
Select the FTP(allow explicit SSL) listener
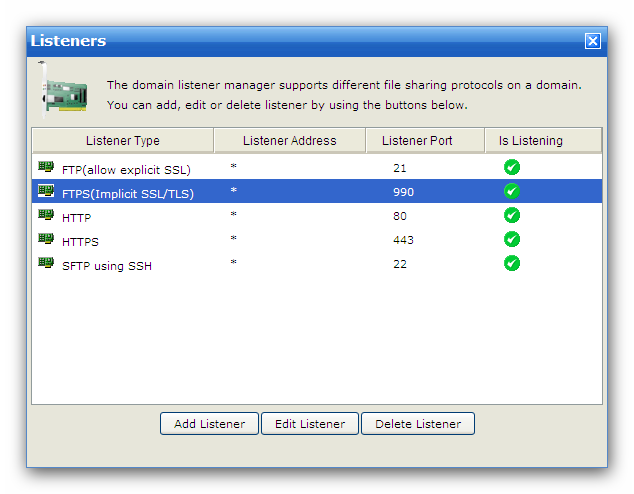[317, 167]
